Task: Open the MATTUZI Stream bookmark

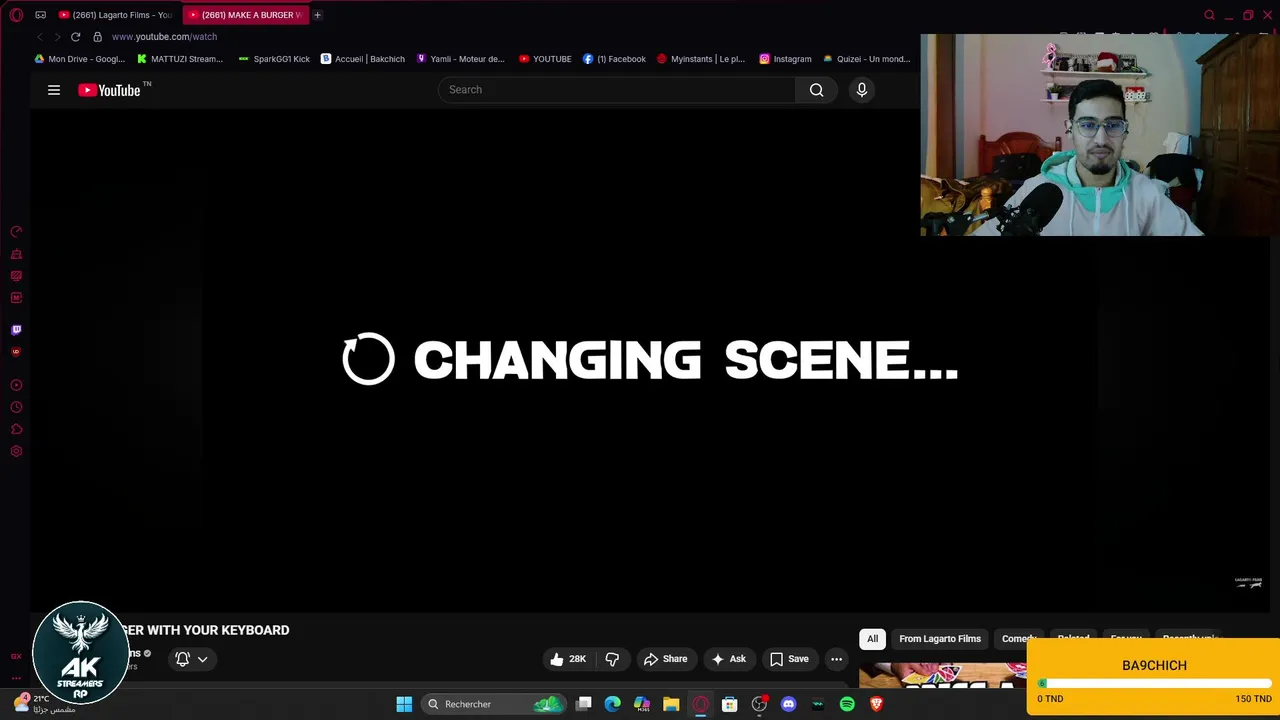Action: [180, 59]
